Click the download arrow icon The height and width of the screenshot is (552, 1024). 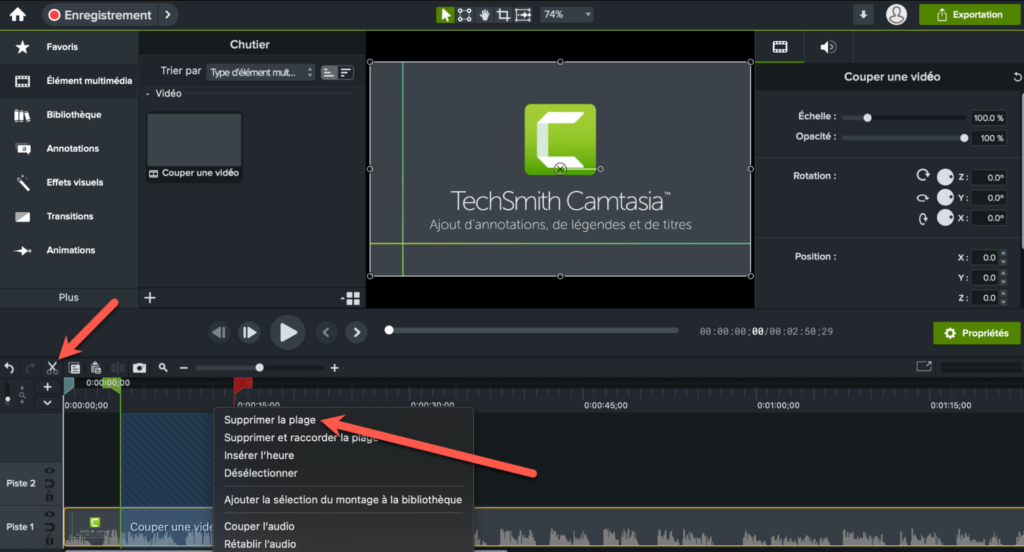[863, 14]
